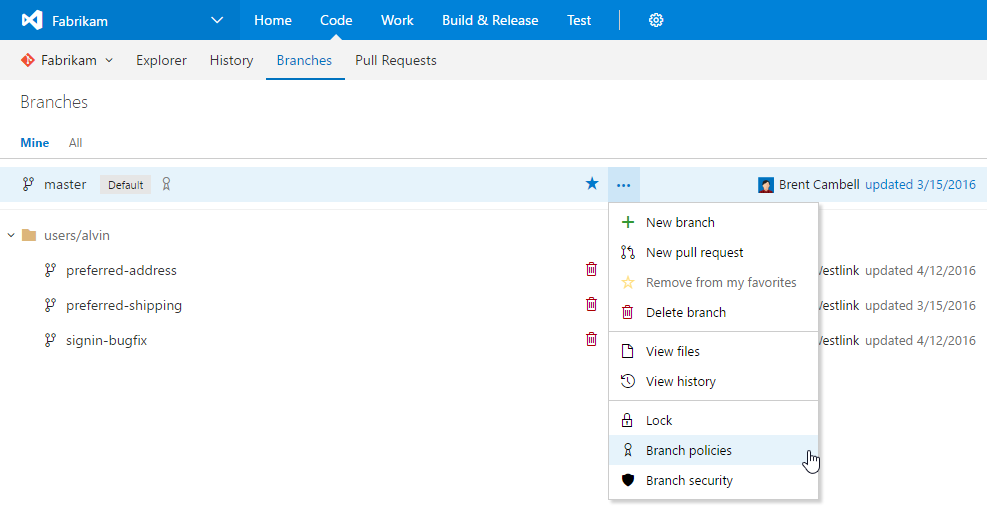987x513 pixels.
Task: Collapse the users/alvin folder
Action: coord(11,236)
